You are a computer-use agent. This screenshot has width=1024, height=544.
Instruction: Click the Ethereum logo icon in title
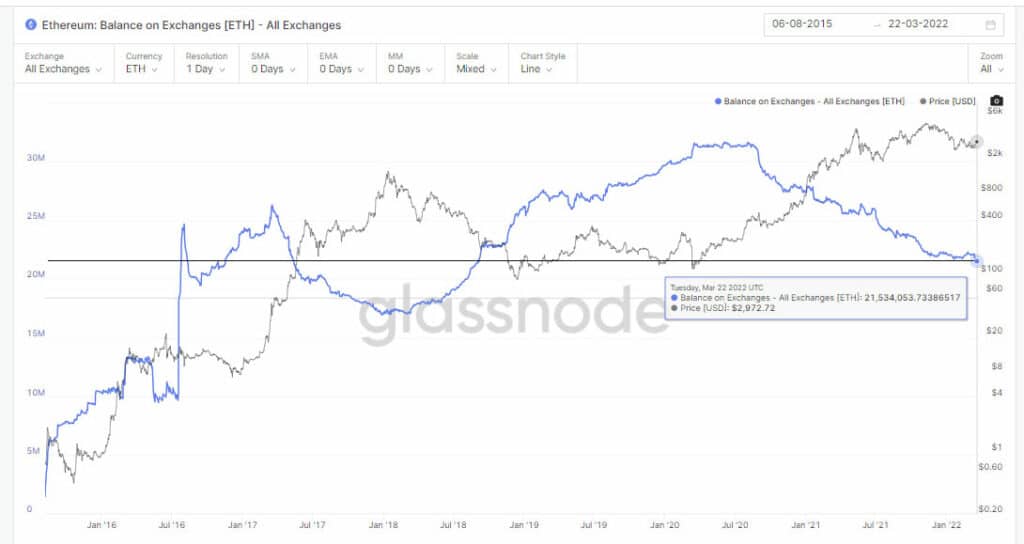(x=31, y=24)
